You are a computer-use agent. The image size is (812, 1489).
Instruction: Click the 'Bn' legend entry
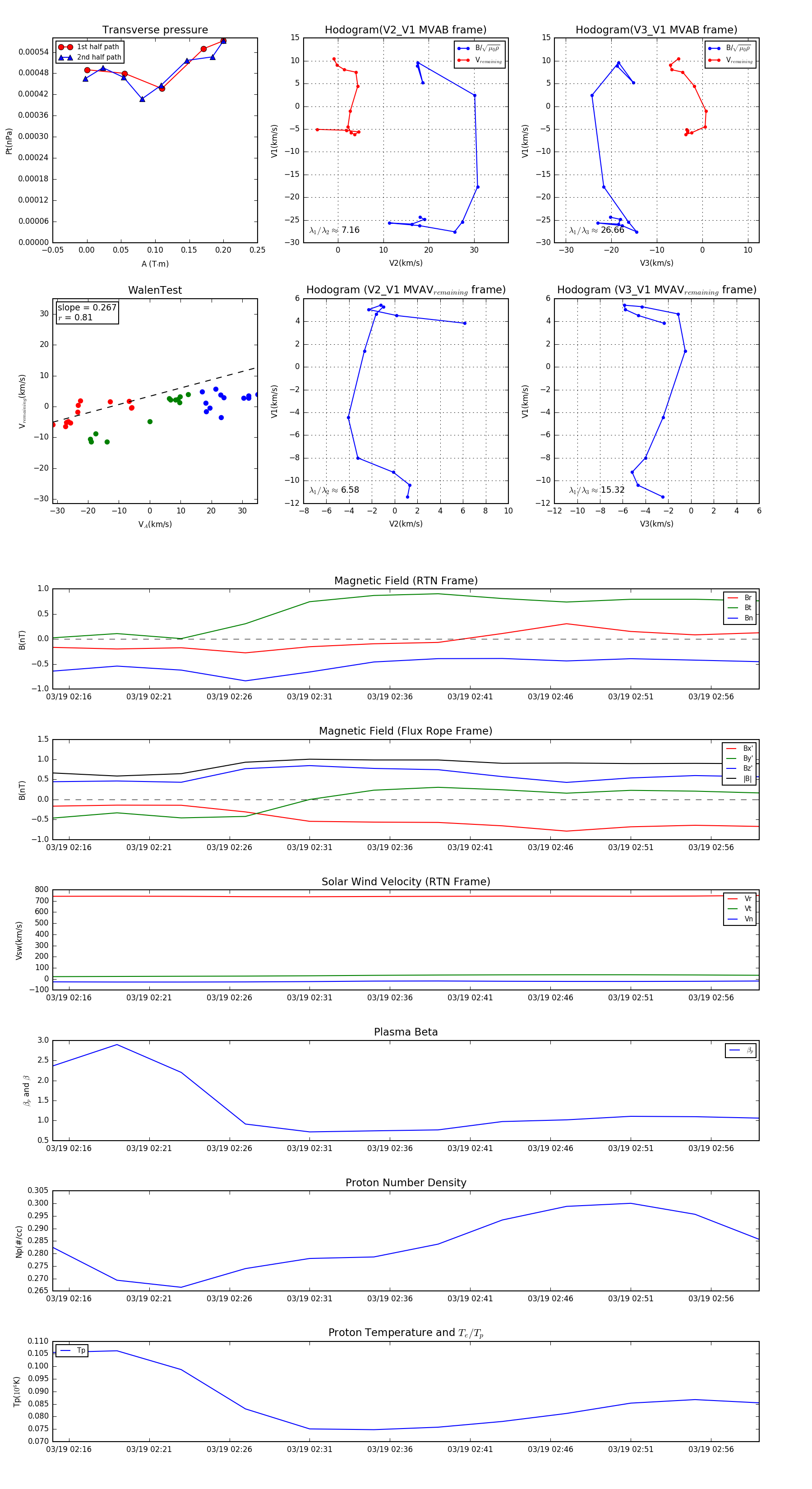pos(740,619)
